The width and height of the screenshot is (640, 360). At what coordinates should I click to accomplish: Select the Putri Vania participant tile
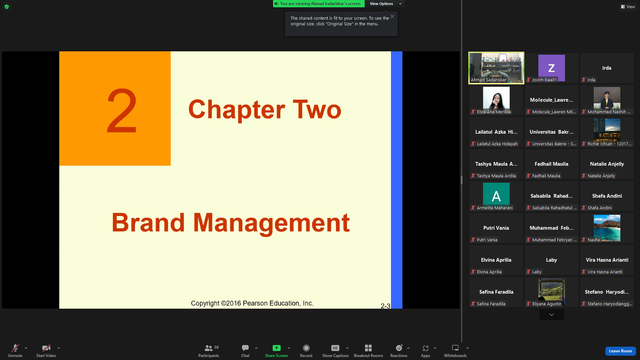tap(496, 228)
